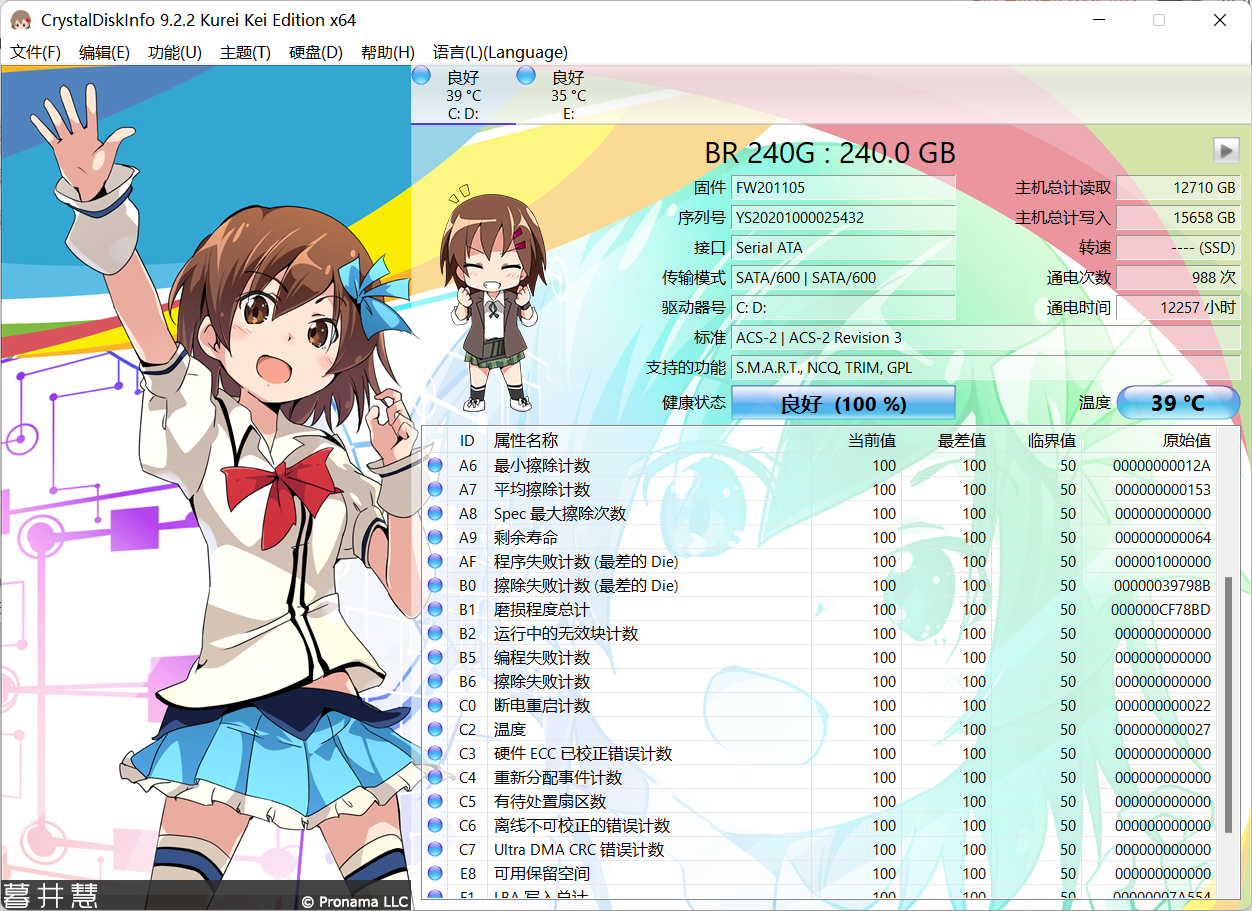
Task: Click the power on hours 12257 小时
Action: click(1178, 307)
